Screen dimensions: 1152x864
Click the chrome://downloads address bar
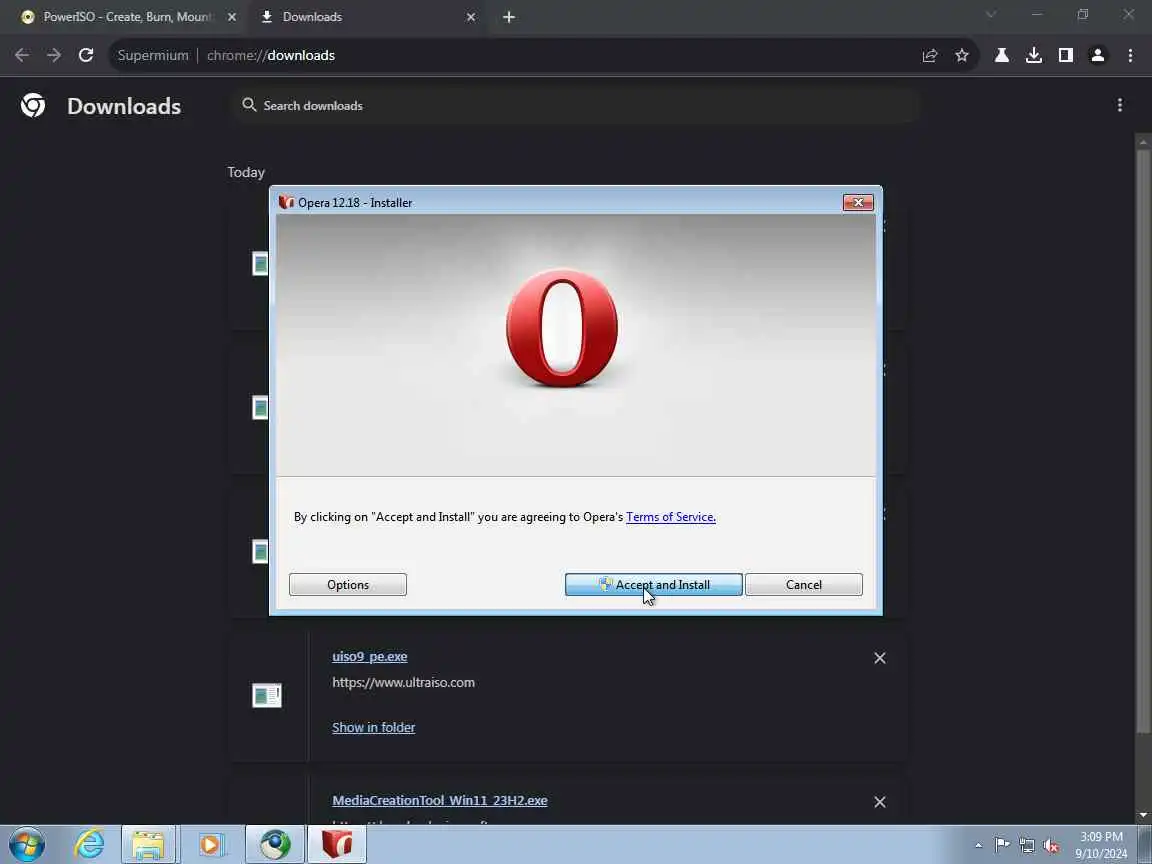point(514,55)
